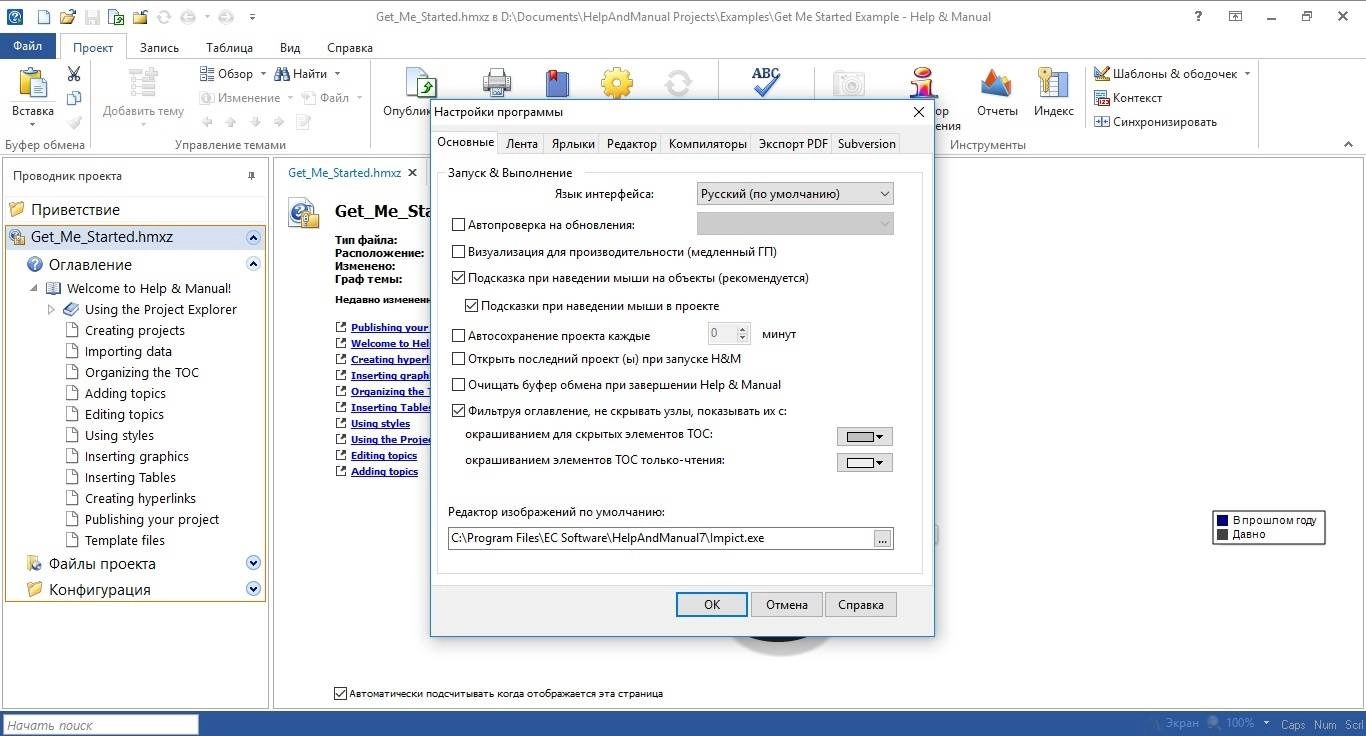Switch to Лента tab in settings dialog
This screenshot has height=736, width=1366.
coord(522,144)
